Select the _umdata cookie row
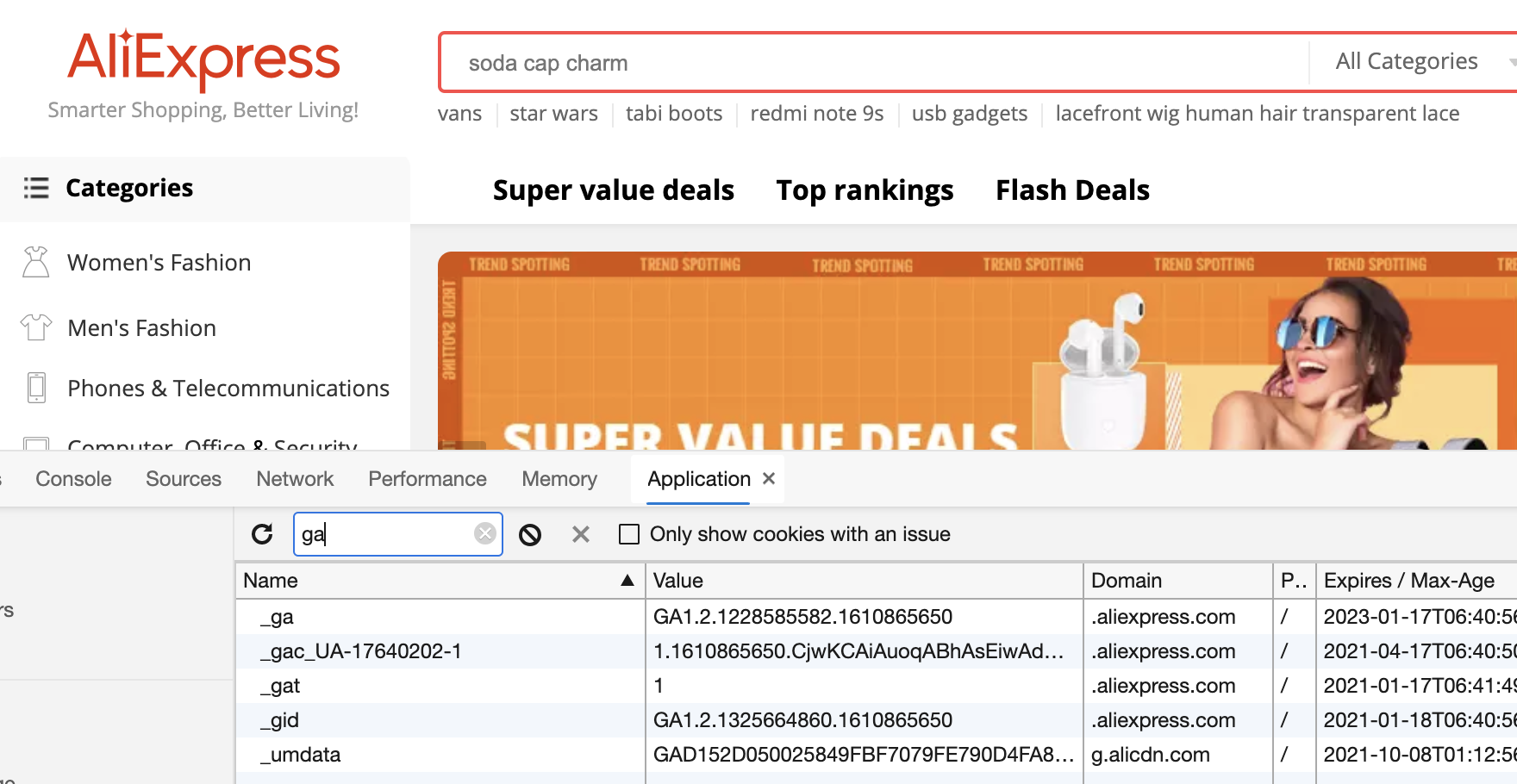 point(877,755)
